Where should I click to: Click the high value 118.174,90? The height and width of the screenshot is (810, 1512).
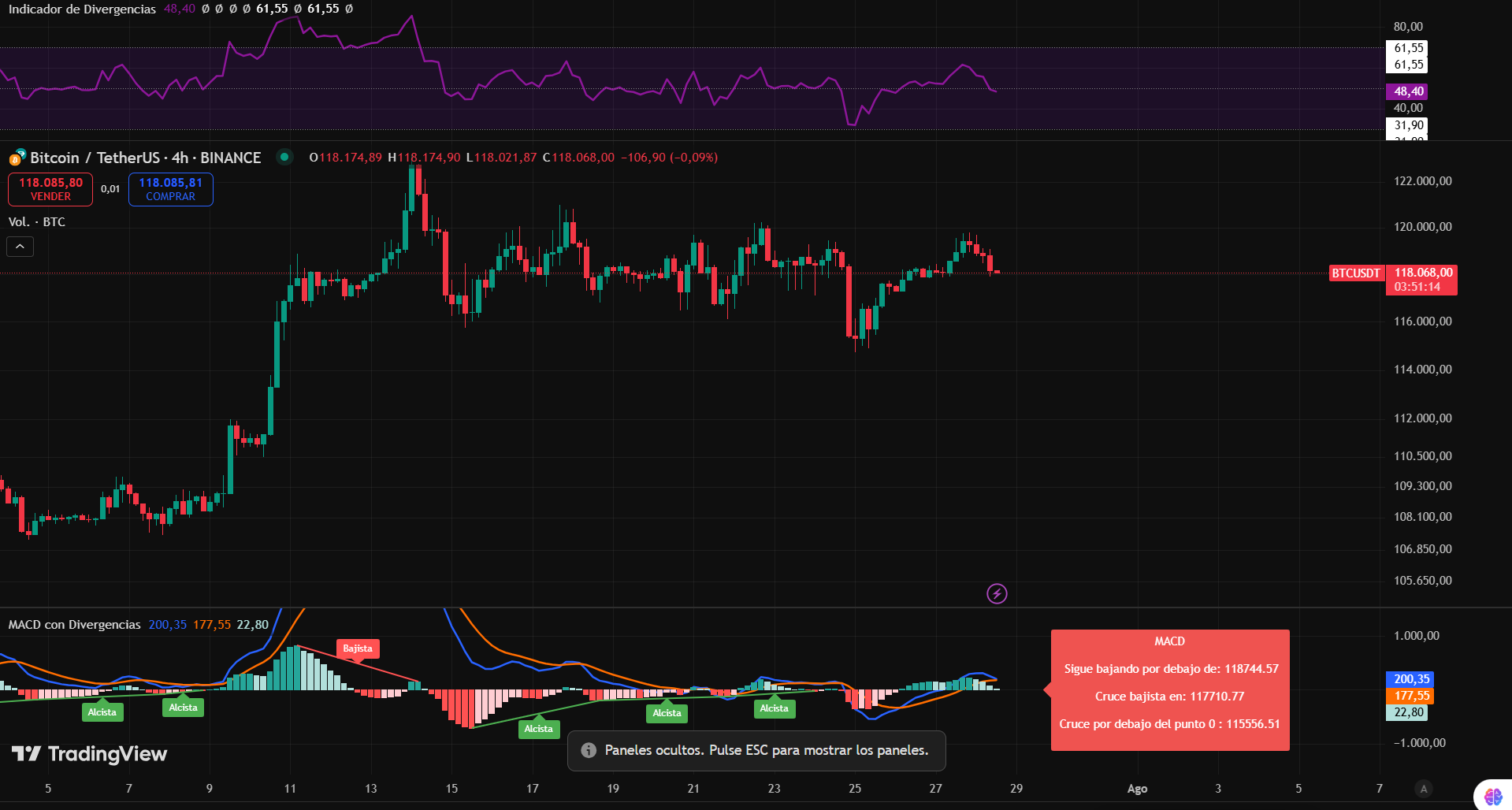click(429, 158)
